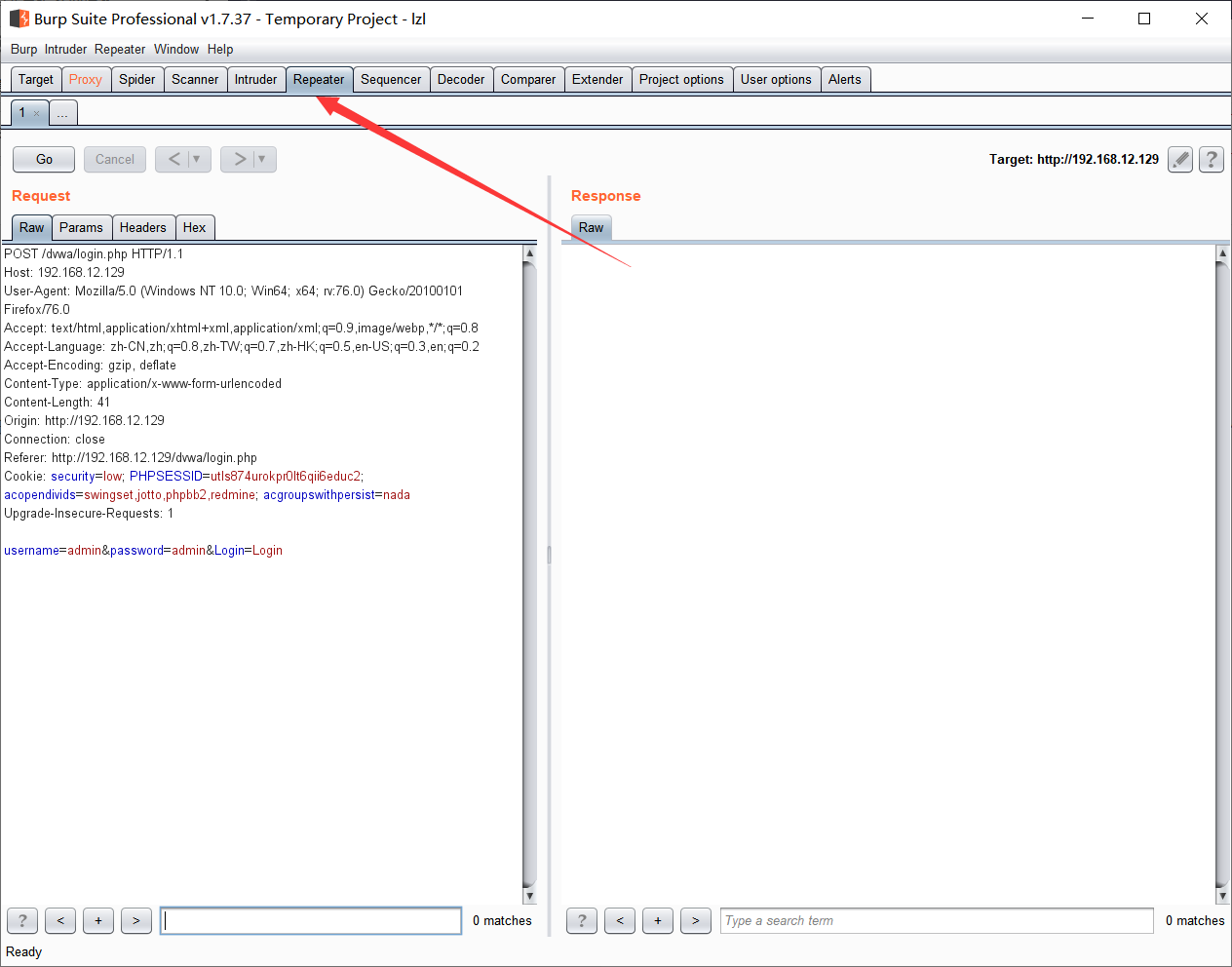Select the request Hex tab
Image resolution: width=1232 pixels, height=967 pixels.
coord(195,227)
